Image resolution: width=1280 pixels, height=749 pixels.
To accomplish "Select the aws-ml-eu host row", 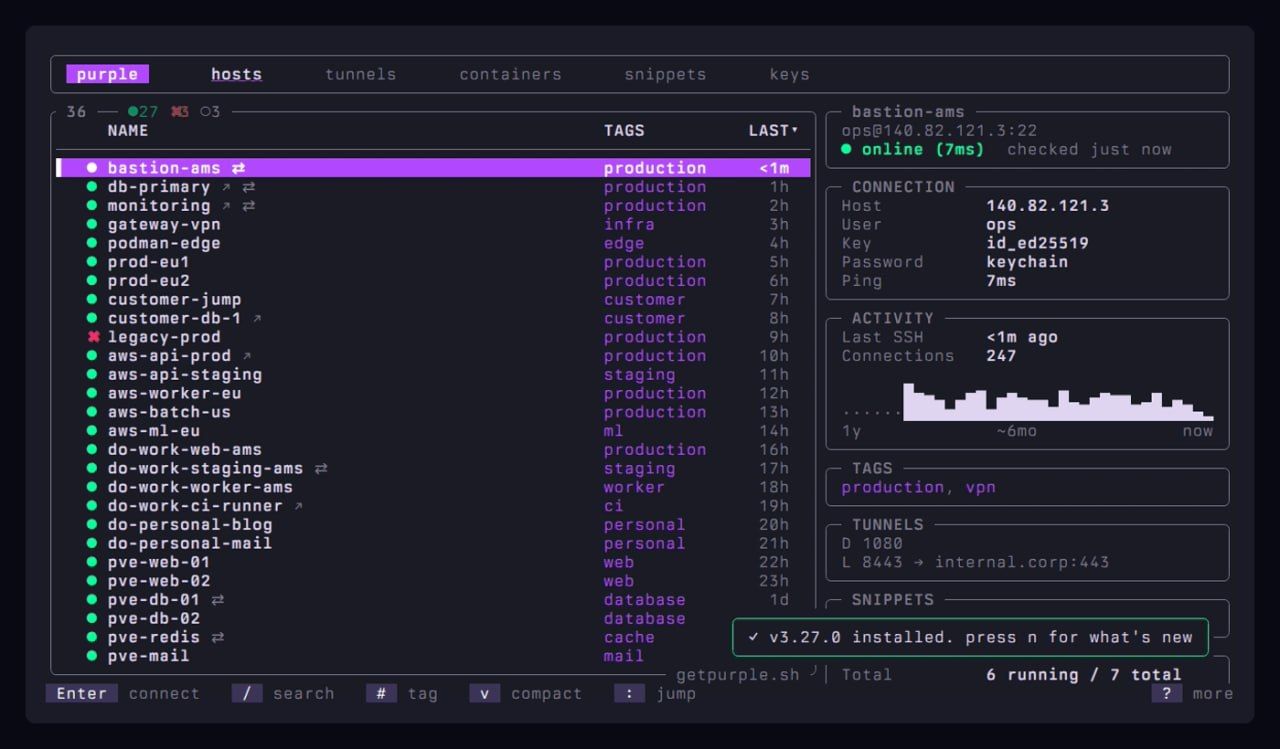I will click(433, 431).
